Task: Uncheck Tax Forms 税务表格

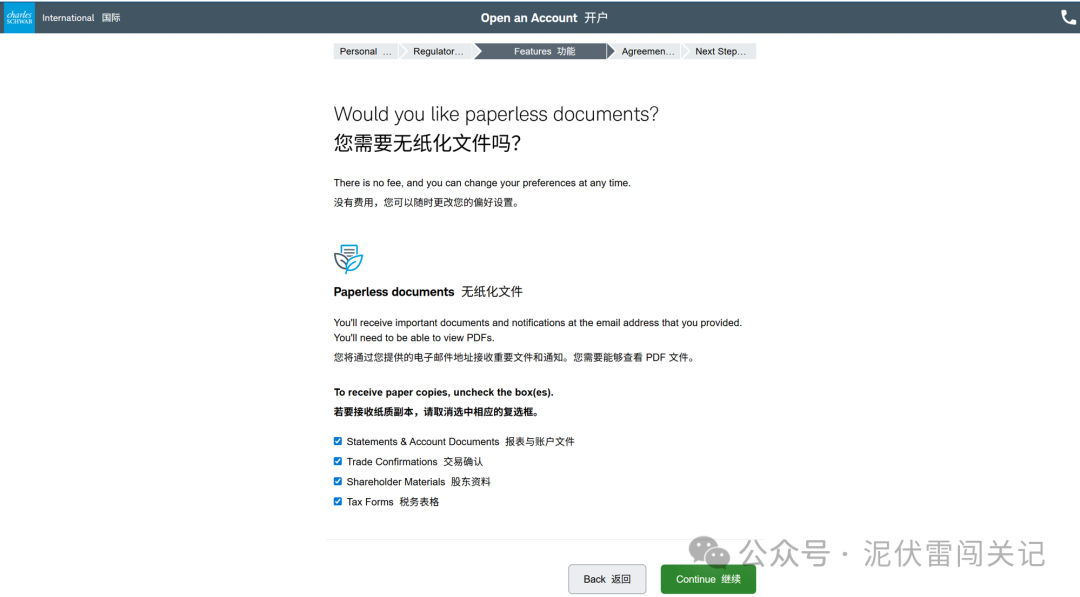Action: (x=338, y=501)
